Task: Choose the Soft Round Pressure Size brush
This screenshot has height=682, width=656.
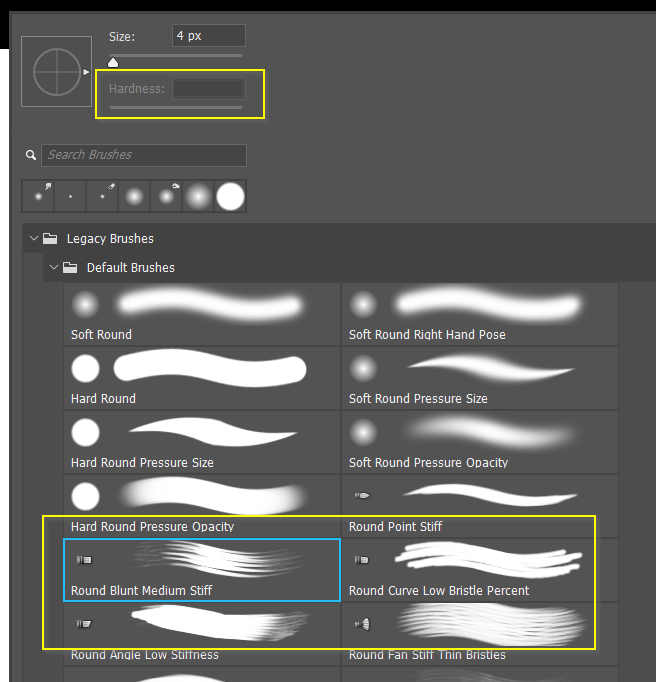Action: [x=480, y=378]
